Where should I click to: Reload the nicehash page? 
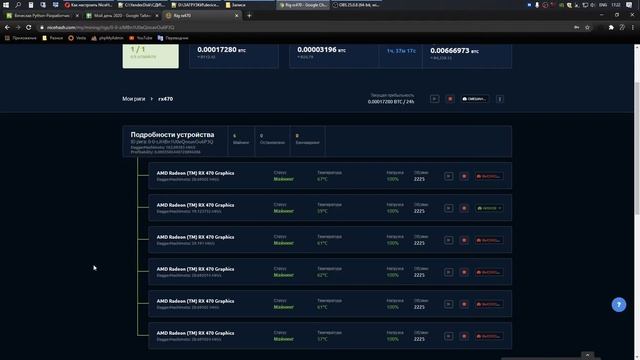(29, 27)
